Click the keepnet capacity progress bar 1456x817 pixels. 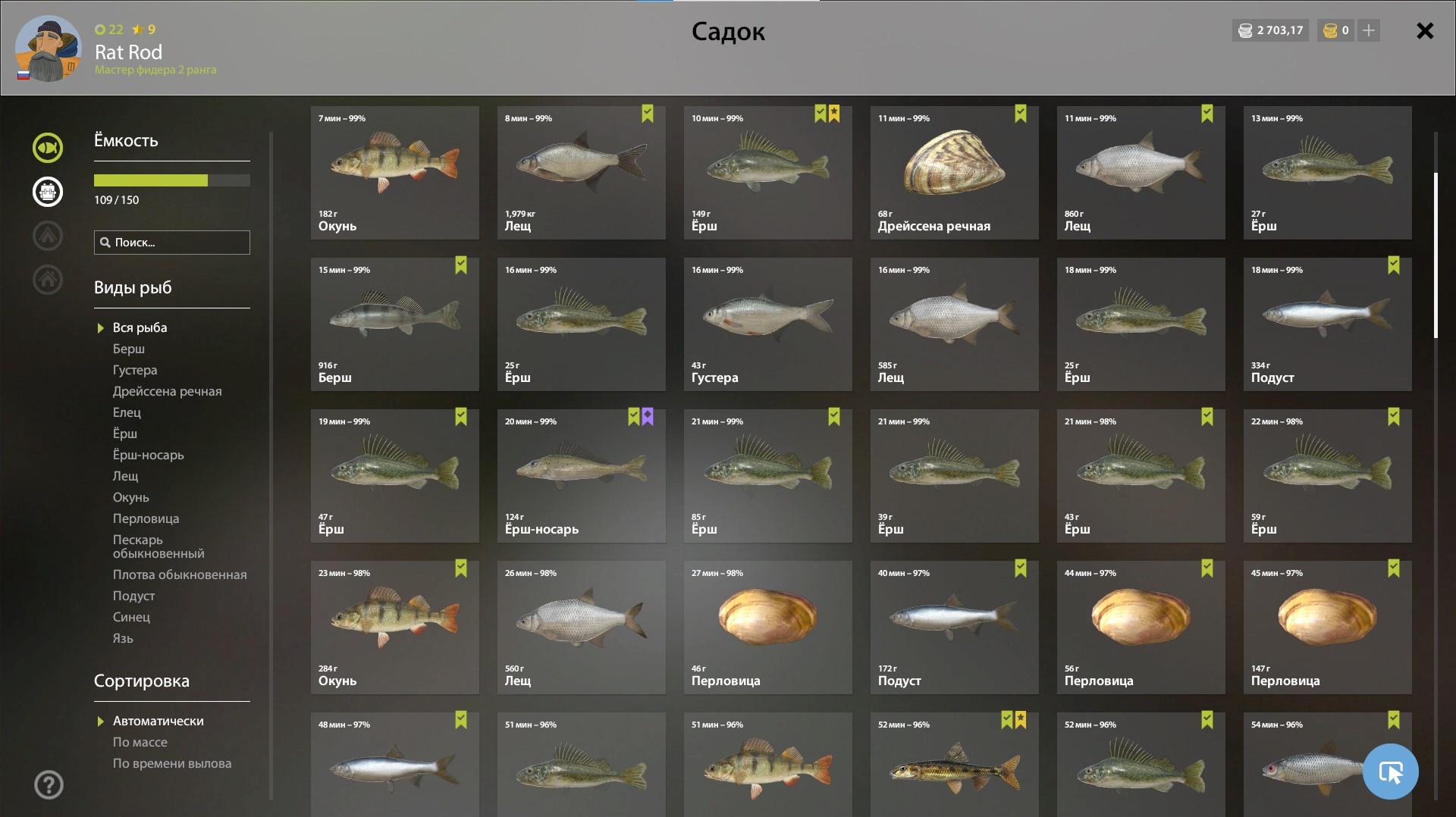[x=172, y=180]
